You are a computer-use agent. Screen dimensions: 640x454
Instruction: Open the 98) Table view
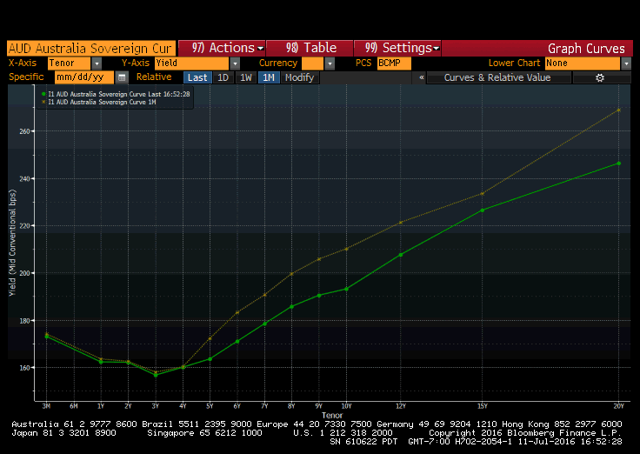310,48
